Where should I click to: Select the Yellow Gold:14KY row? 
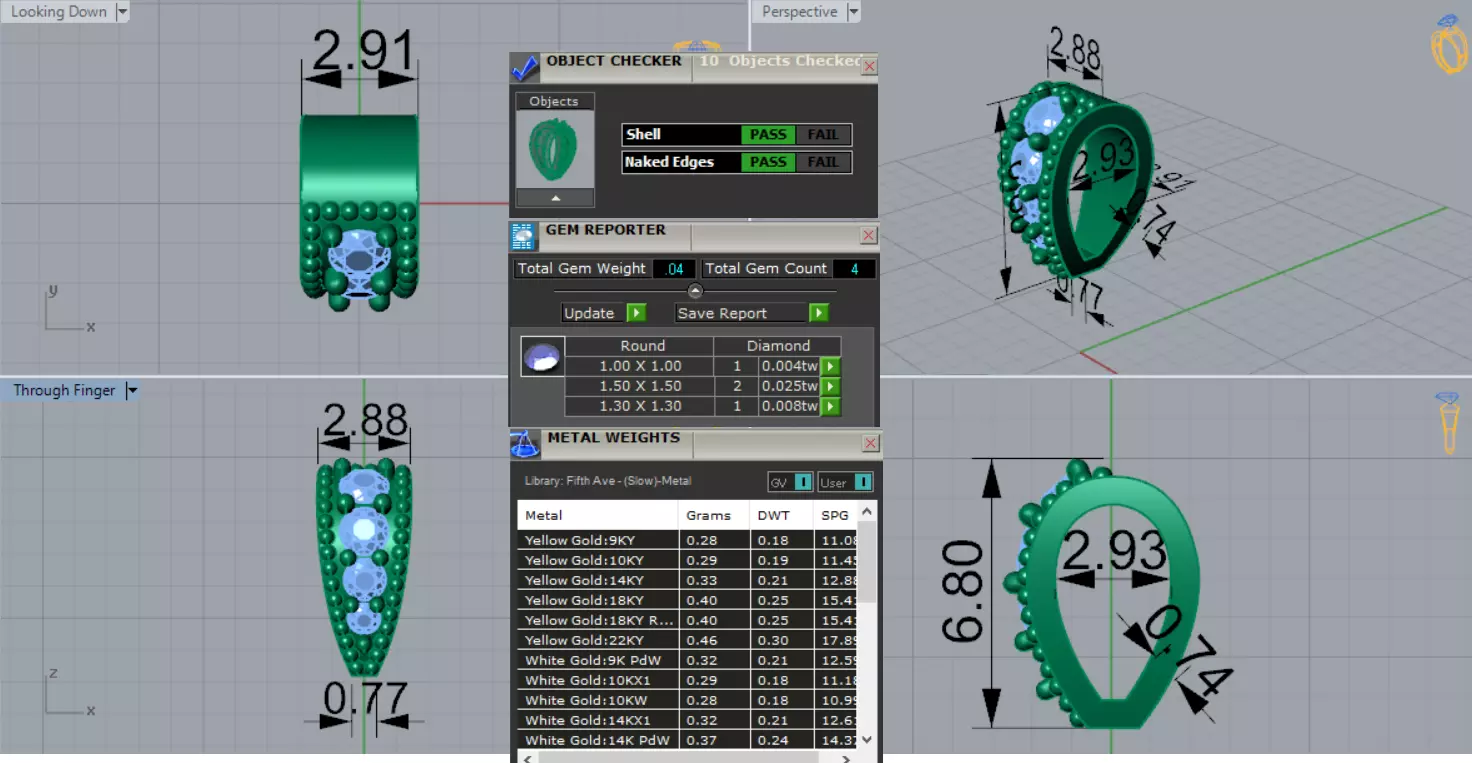point(687,580)
